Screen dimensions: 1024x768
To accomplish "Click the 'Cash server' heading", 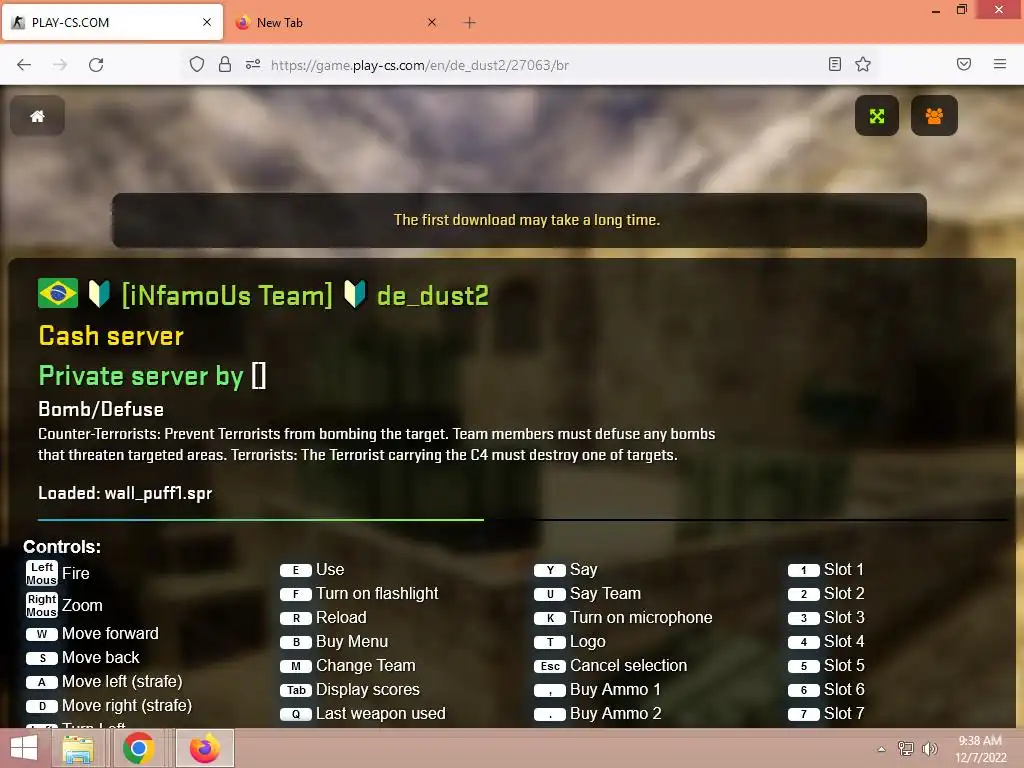I will [x=111, y=336].
